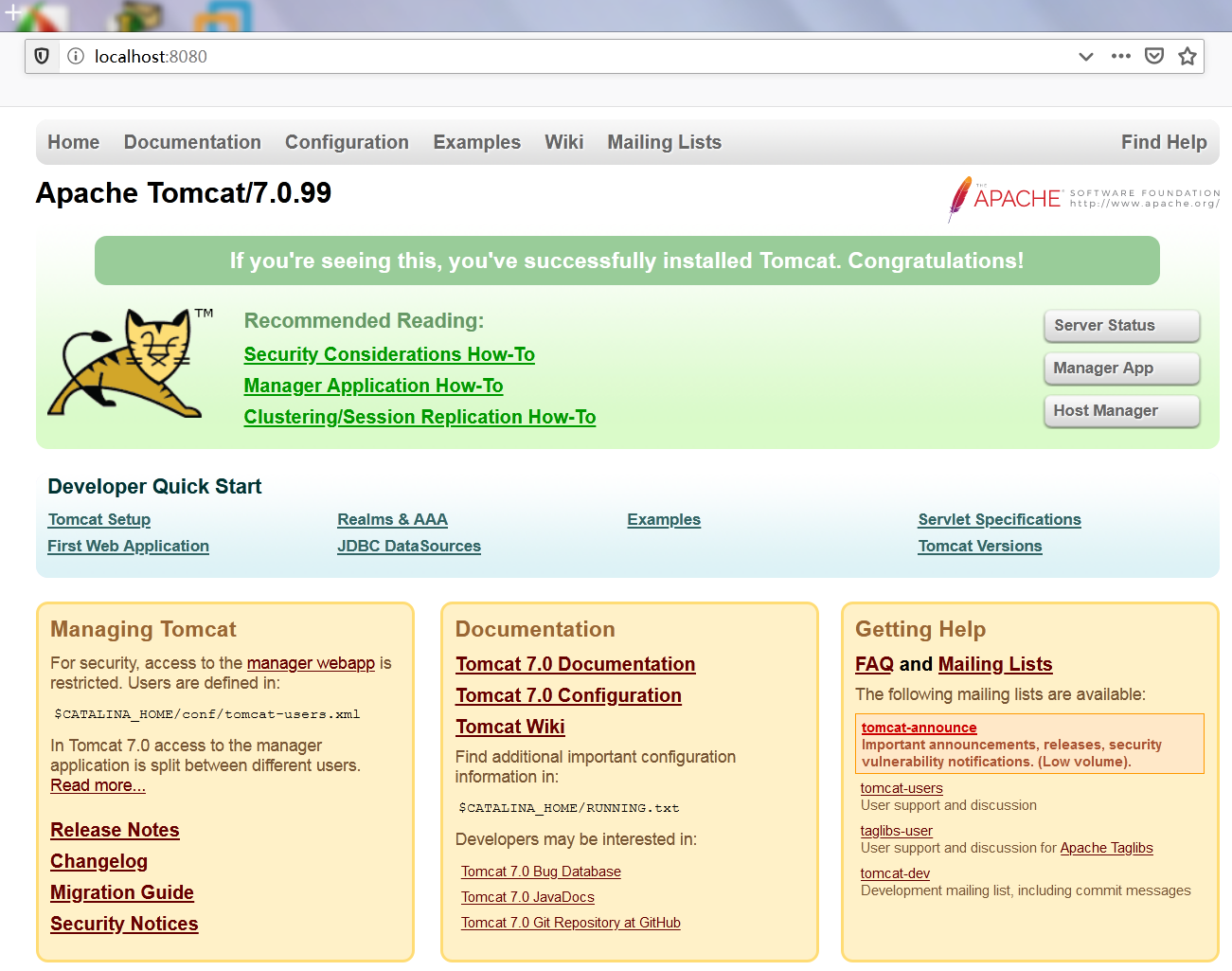Save page to Pocket icon
Viewport: 1232px width, 971px height.
1154,56
